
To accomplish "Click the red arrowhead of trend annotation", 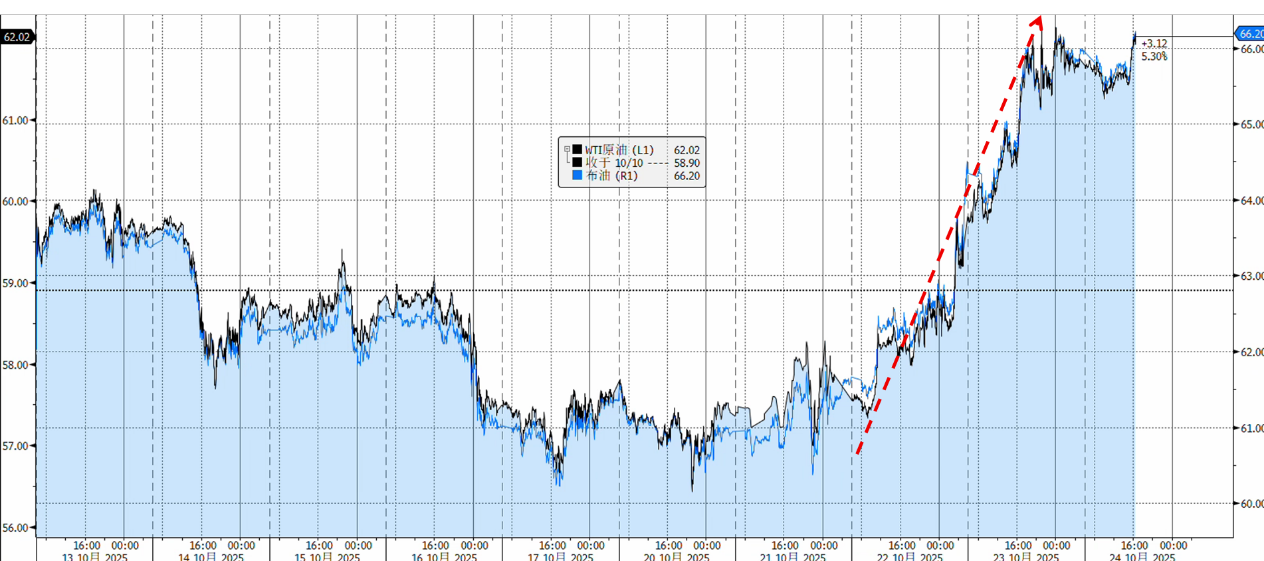I will click(1038, 20).
